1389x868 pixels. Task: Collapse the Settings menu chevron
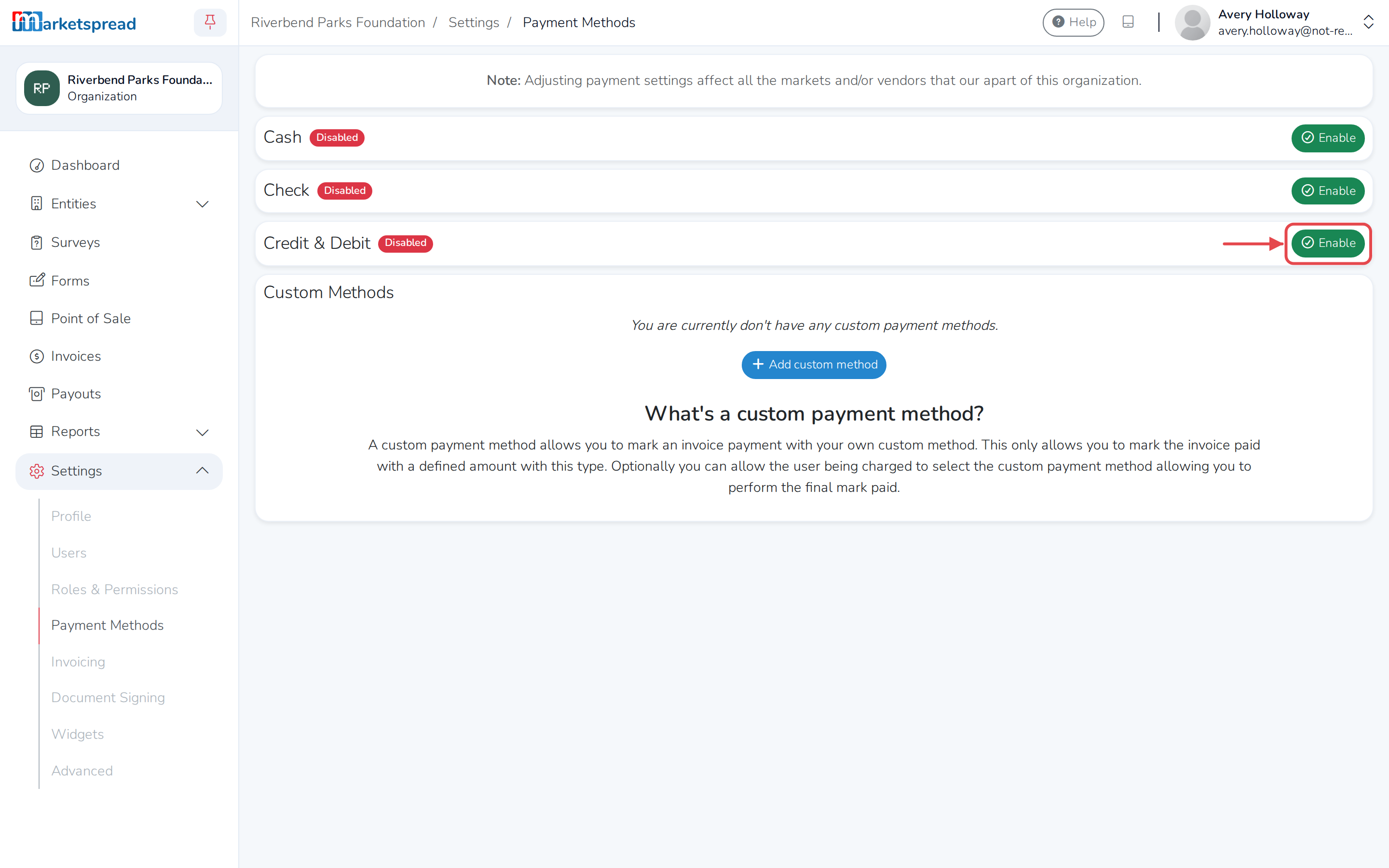pos(202,471)
